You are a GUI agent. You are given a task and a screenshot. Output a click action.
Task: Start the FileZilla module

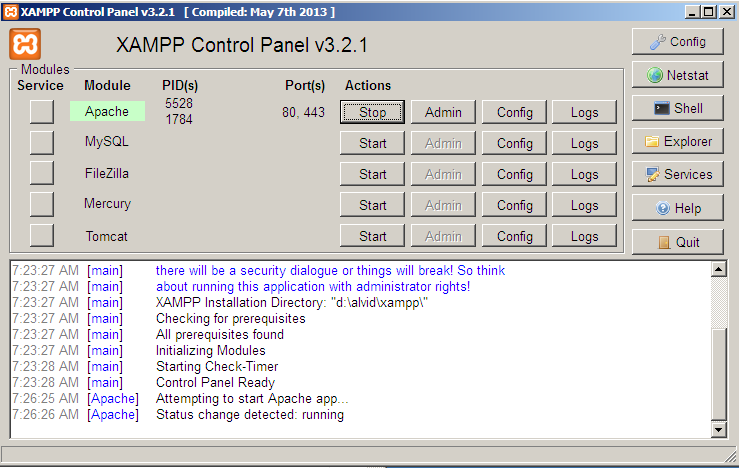(372, 174)
